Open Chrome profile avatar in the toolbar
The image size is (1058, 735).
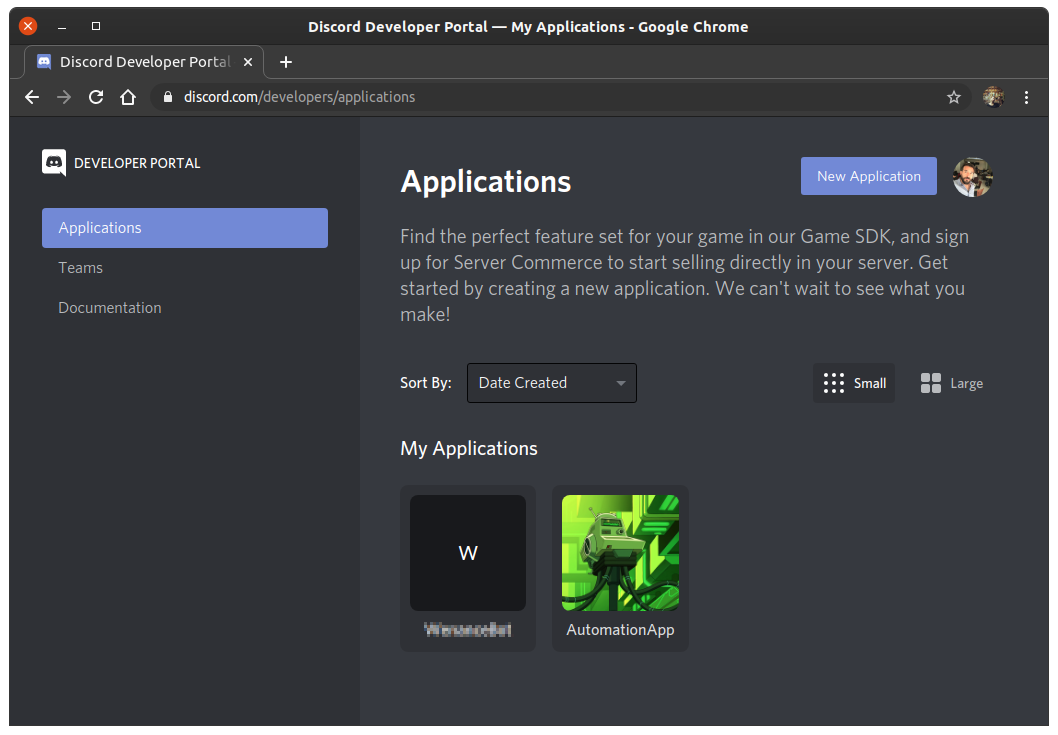click(x=993, y=97)
